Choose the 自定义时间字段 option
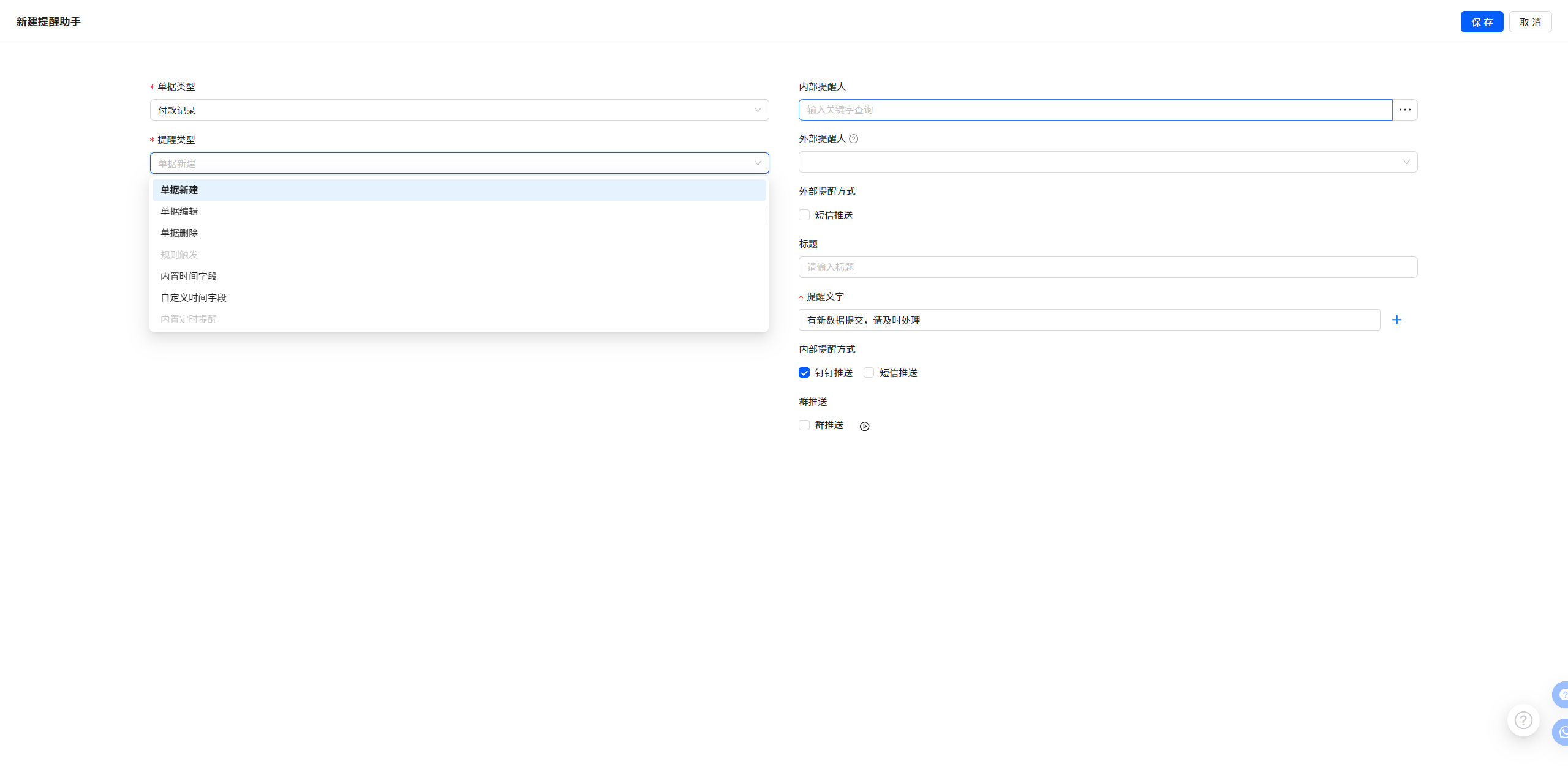This screenshot has height=778, width=1568. pyautogui.click(x=194, y=298)
